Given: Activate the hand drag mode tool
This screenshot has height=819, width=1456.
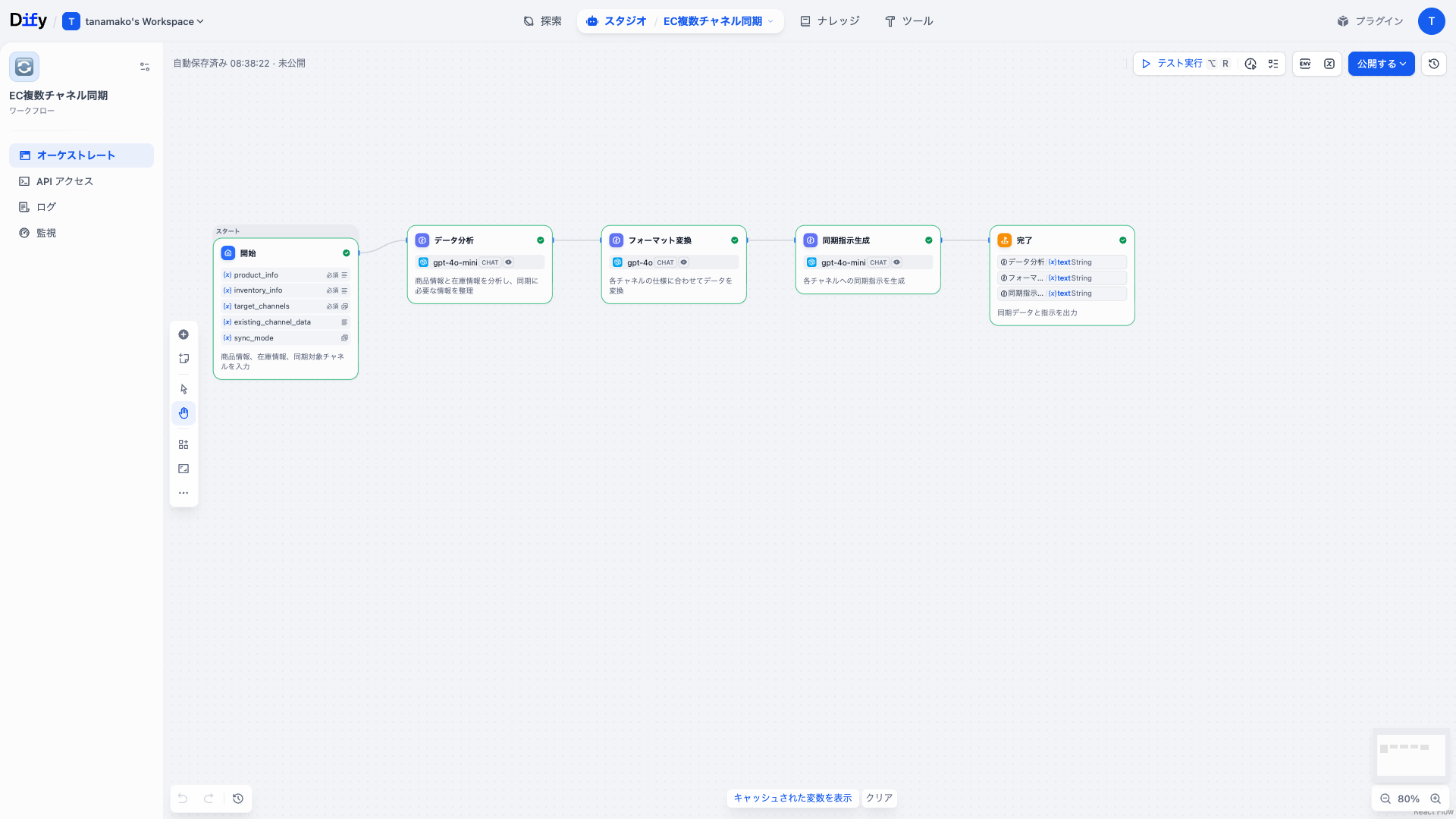Looking at the screenshot, I should pyautogui.click(x=184, y=413).
